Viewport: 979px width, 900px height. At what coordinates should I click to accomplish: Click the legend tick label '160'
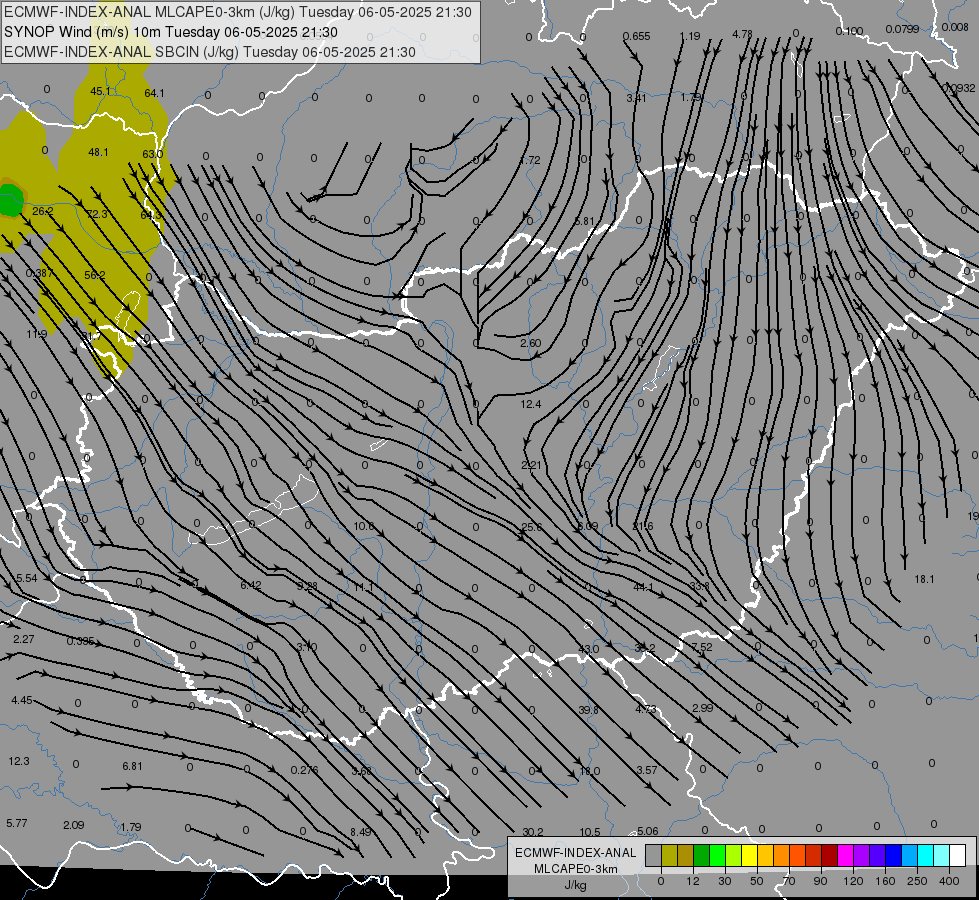pos(885,881)
